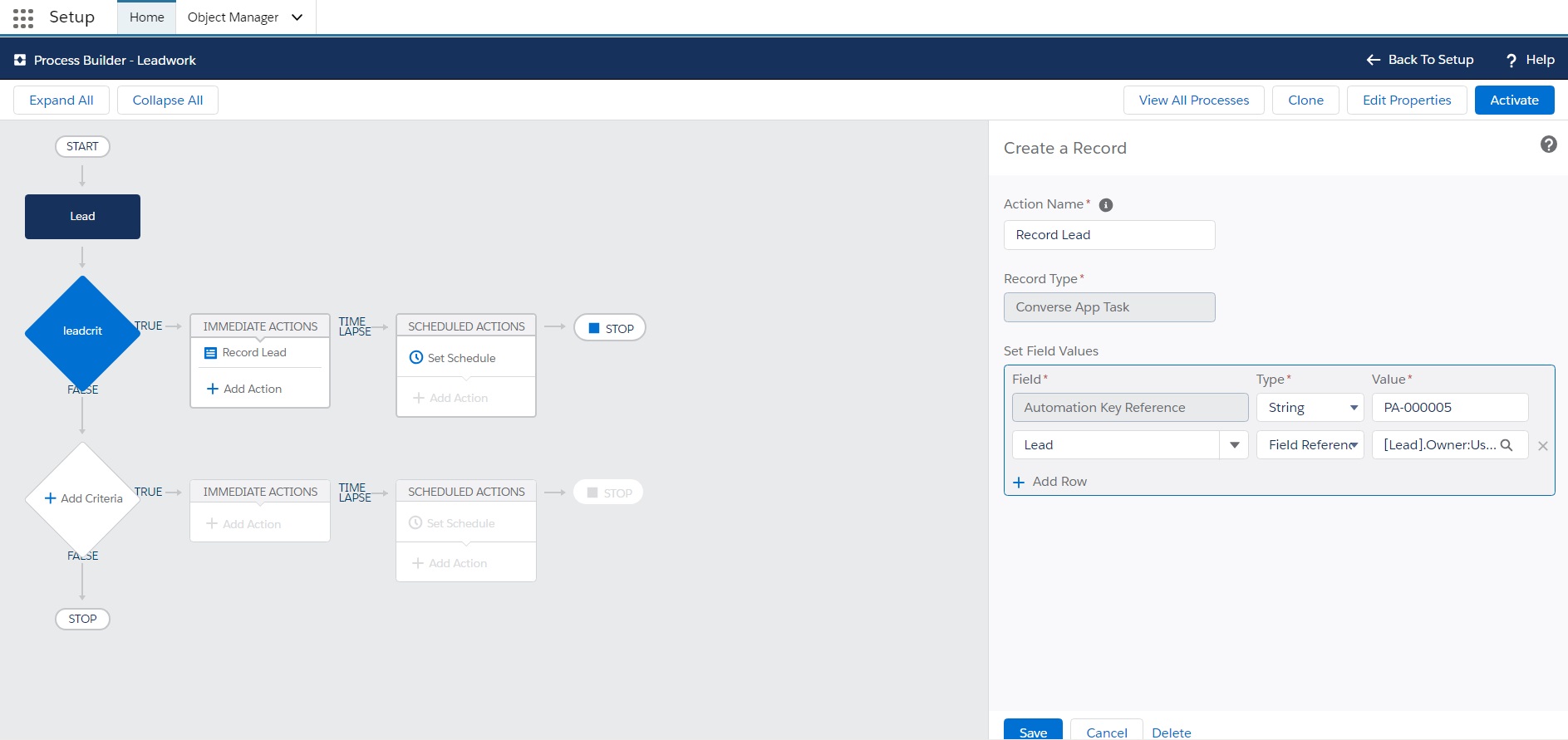Click the STOP label in the first row
Viewport: 1568px width, 740px height.
620,329
